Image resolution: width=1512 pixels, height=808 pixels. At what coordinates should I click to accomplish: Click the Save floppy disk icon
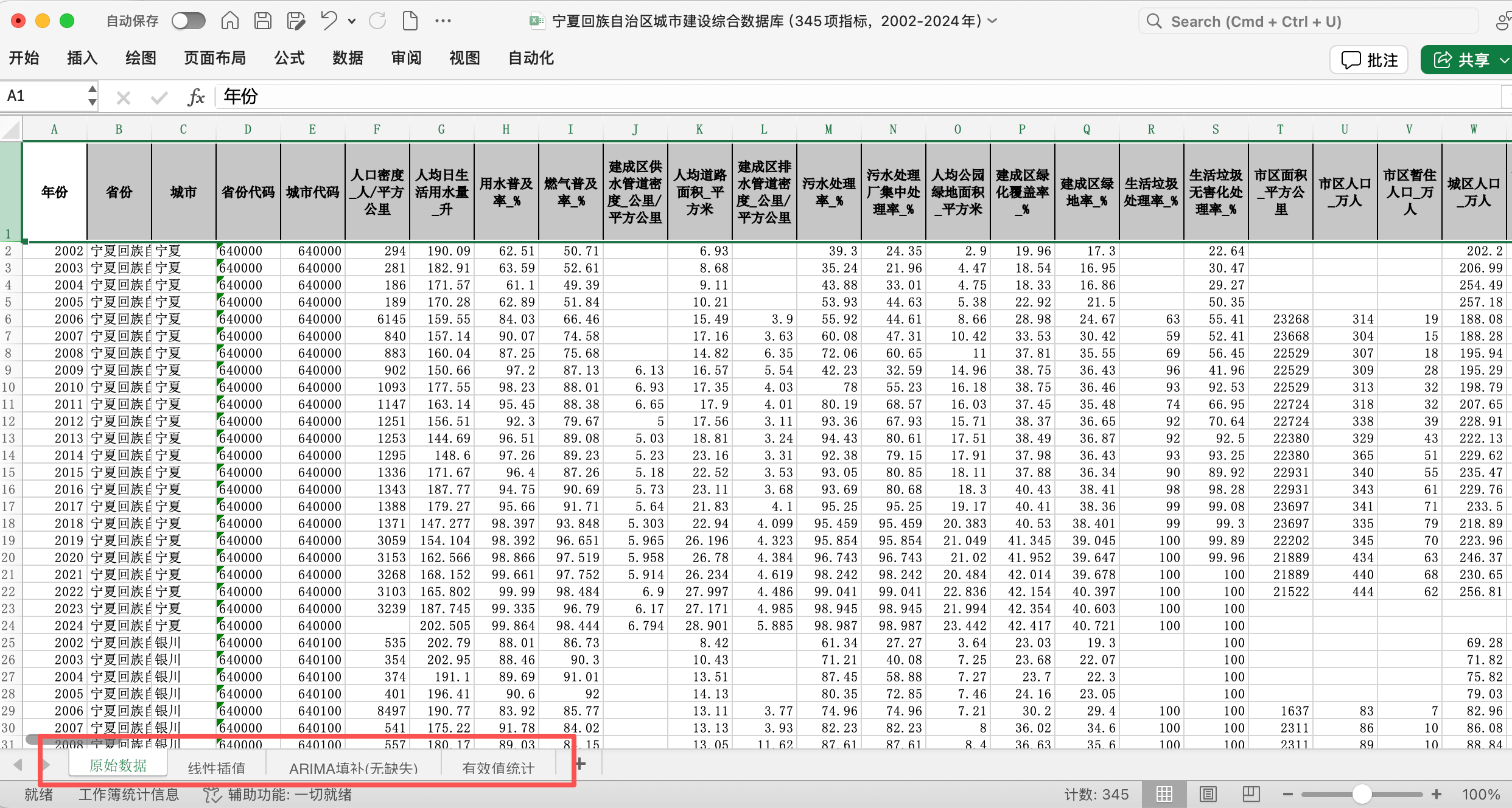point(263,21)
